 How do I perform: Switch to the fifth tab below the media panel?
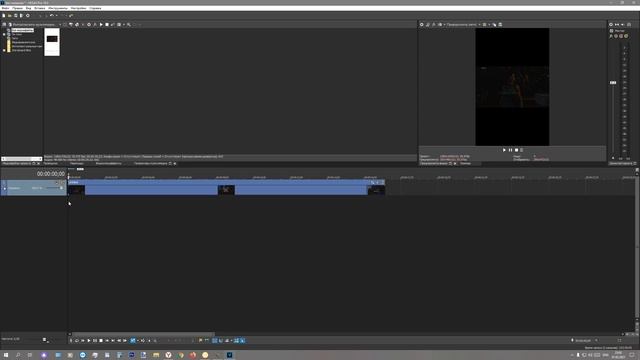point(150,163)
